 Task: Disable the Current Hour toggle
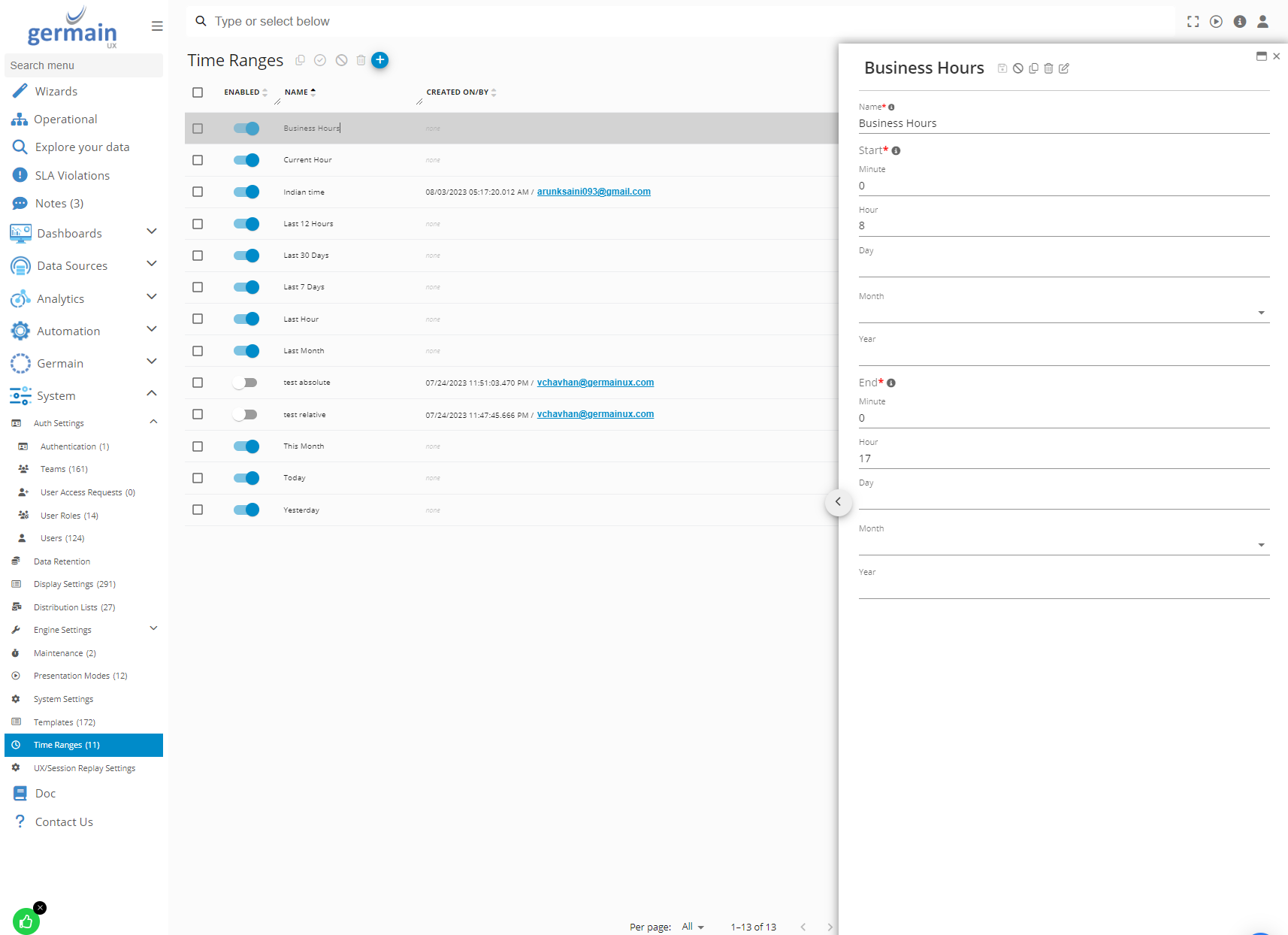click(246, 160)
